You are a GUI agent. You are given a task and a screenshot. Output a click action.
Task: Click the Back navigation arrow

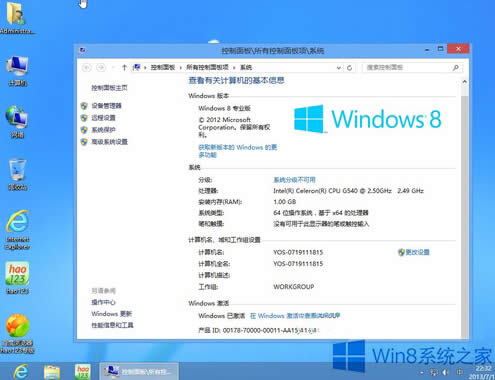click(87, 68)
